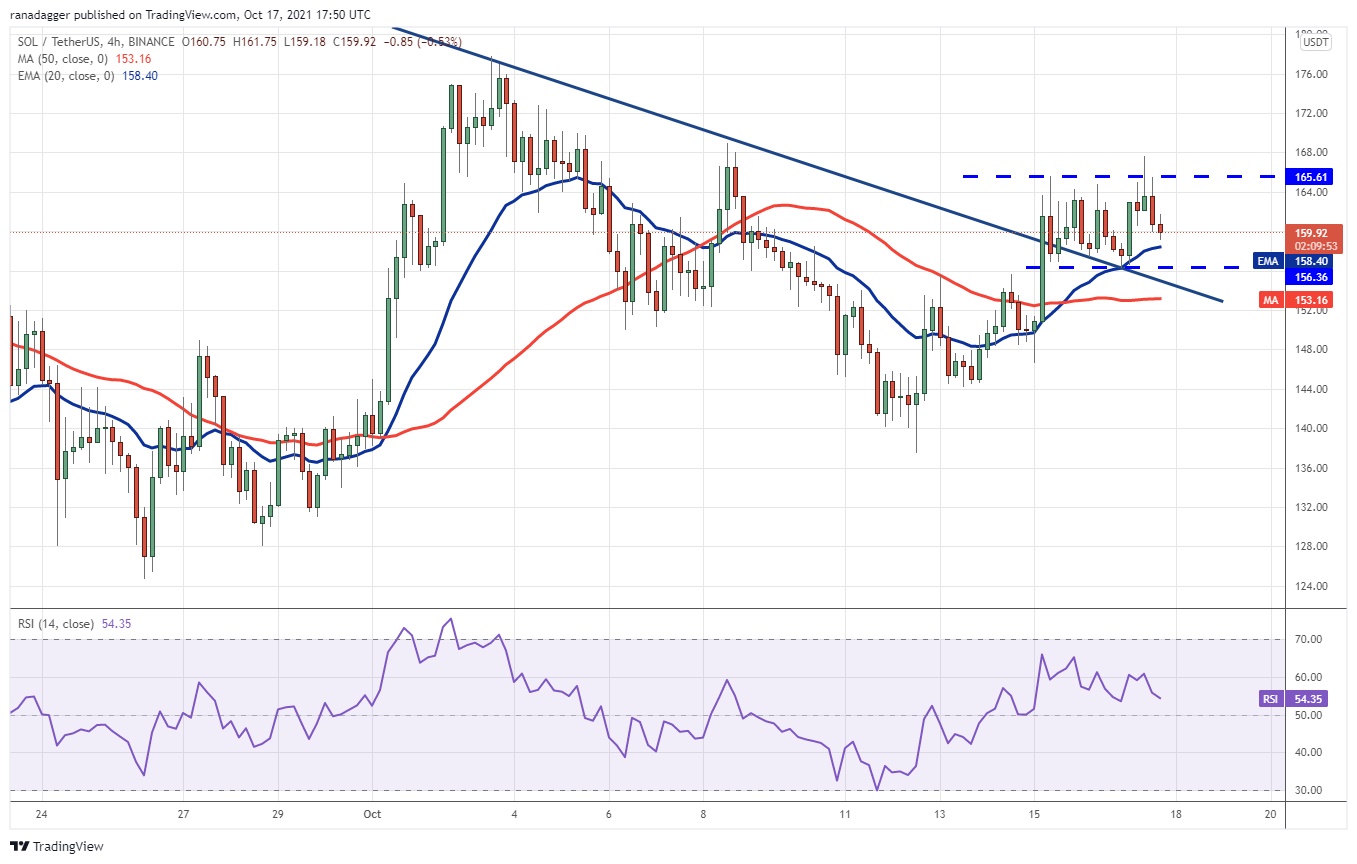
Task: Click the '13' date on time axis
Action: point(940,815)
